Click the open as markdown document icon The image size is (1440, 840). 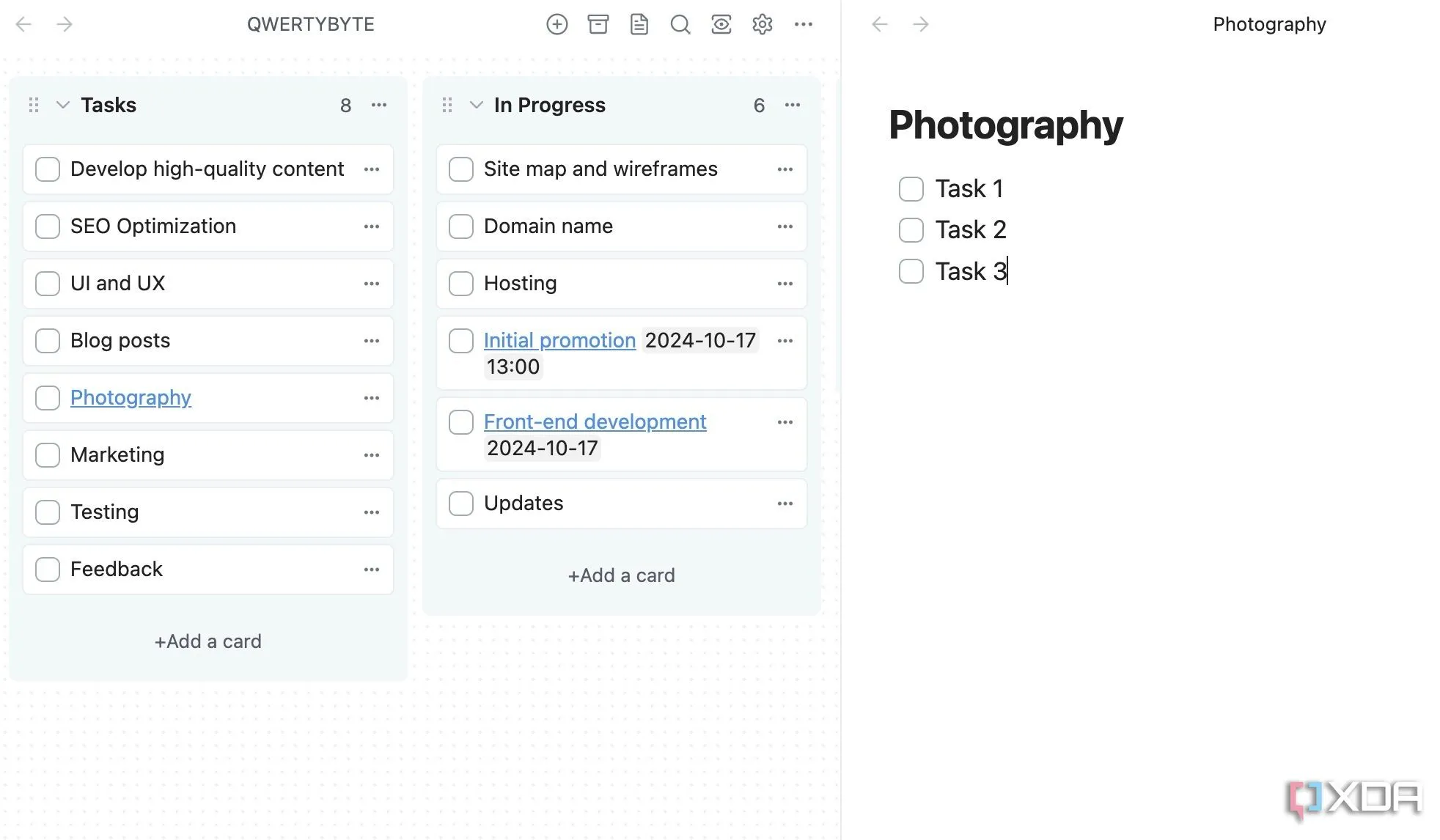639,24
